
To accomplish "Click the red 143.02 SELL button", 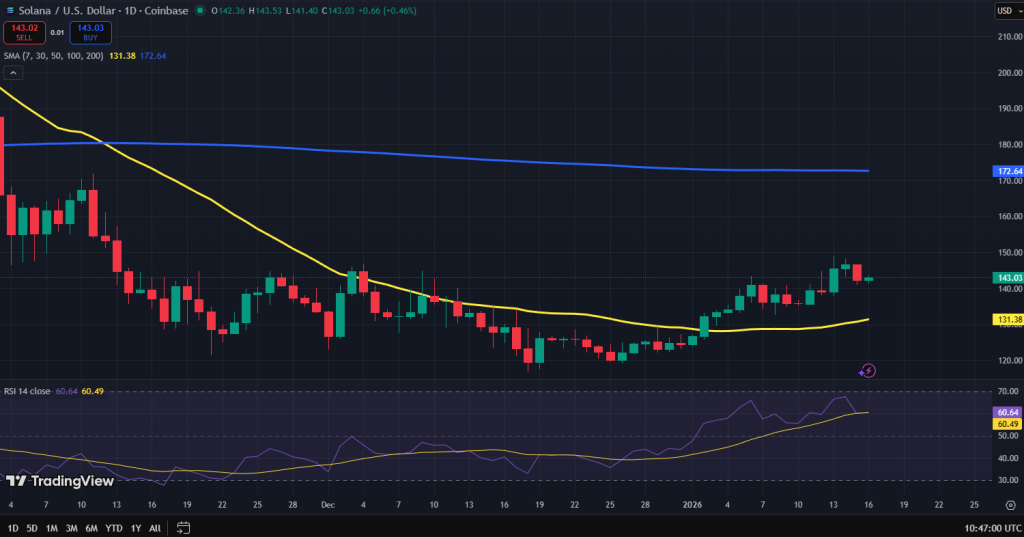I will 24,32.
